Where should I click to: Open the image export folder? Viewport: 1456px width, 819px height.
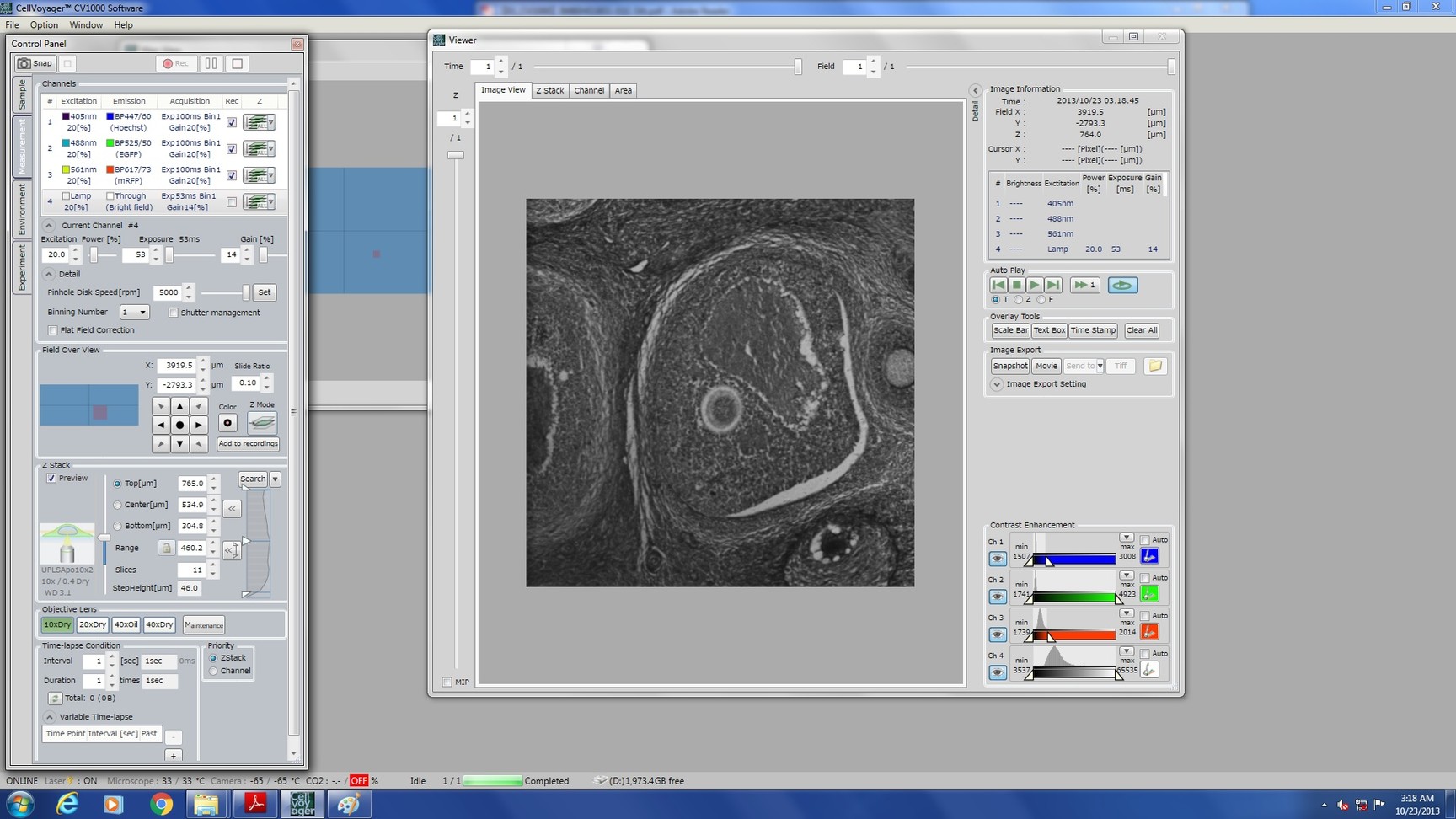coord(1155,366)
